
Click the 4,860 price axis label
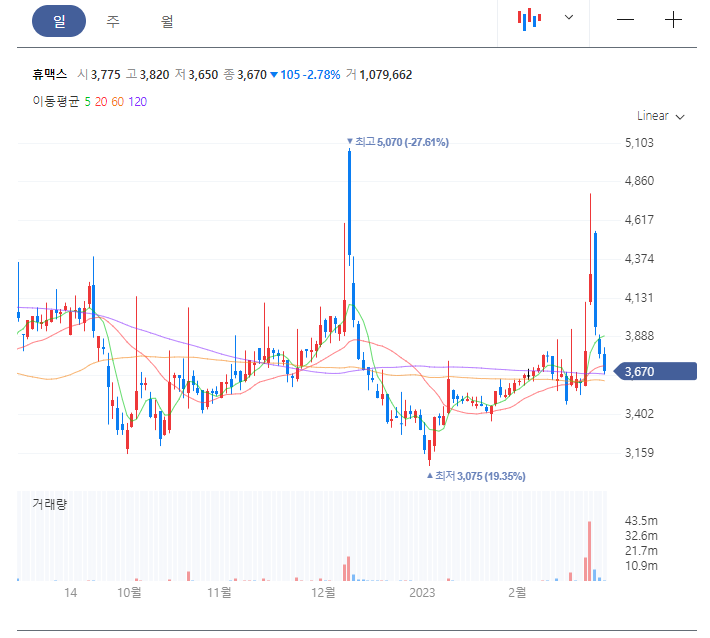tap(639, 181)
